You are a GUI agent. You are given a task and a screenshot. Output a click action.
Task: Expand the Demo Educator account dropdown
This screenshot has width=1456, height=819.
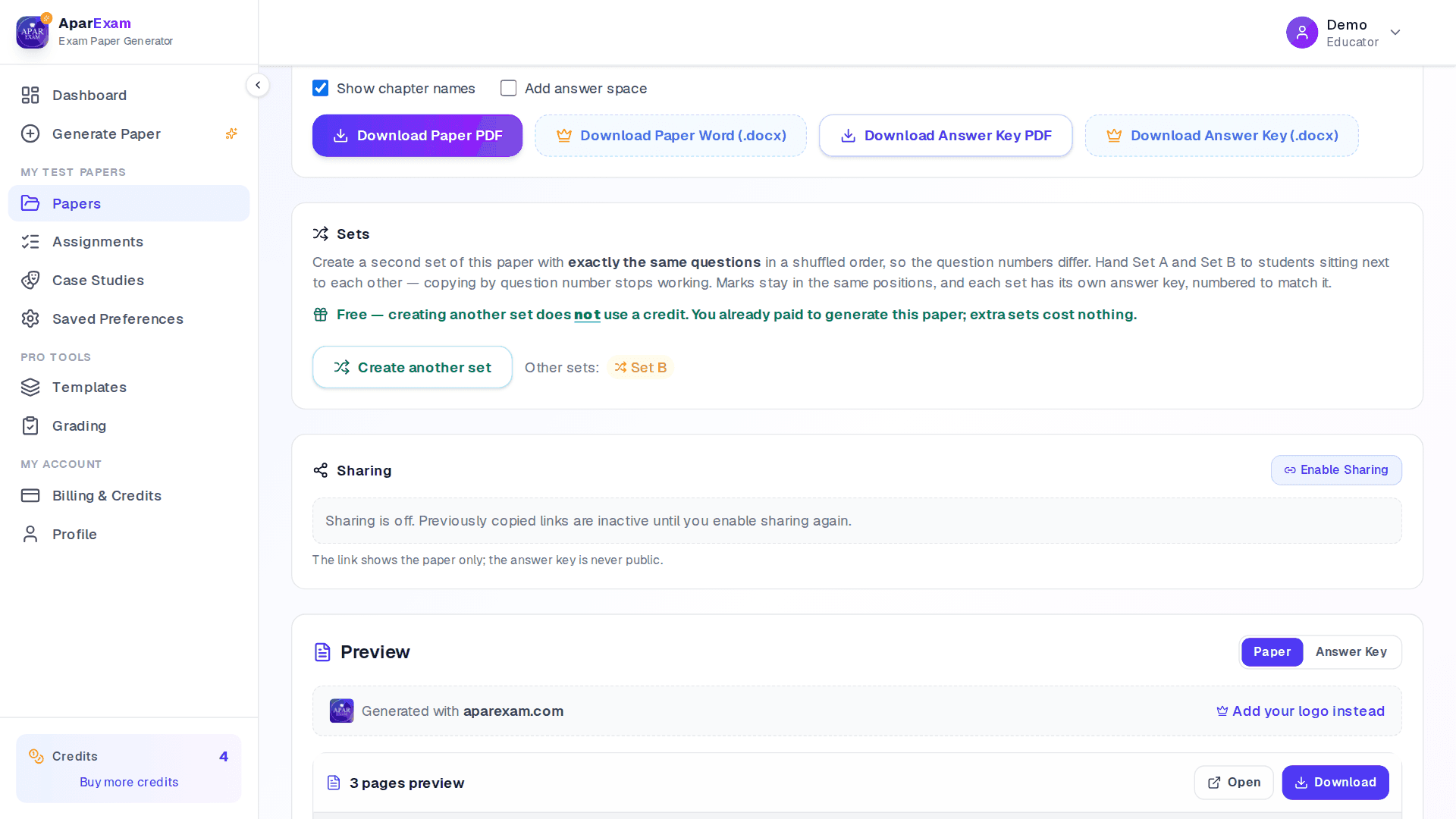(1395, 33)
